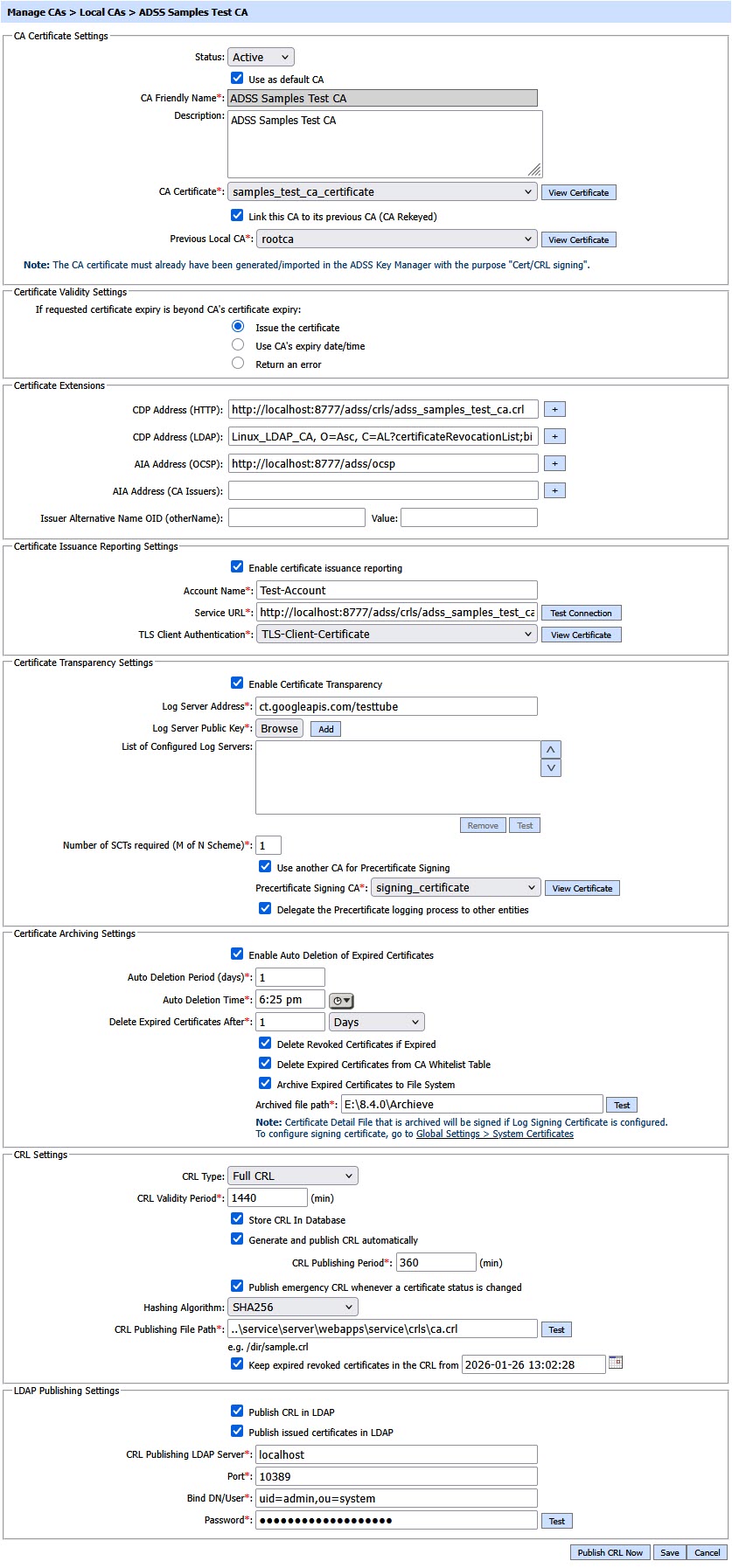This screenshot has height=1568, width=732.
Task: Move log server up with up arrow
Action: (x=551, y=750)
